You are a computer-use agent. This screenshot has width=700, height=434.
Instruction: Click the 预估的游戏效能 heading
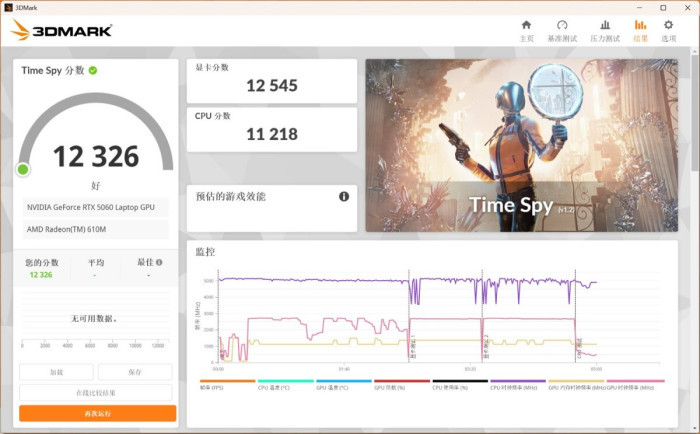(230, 196)
